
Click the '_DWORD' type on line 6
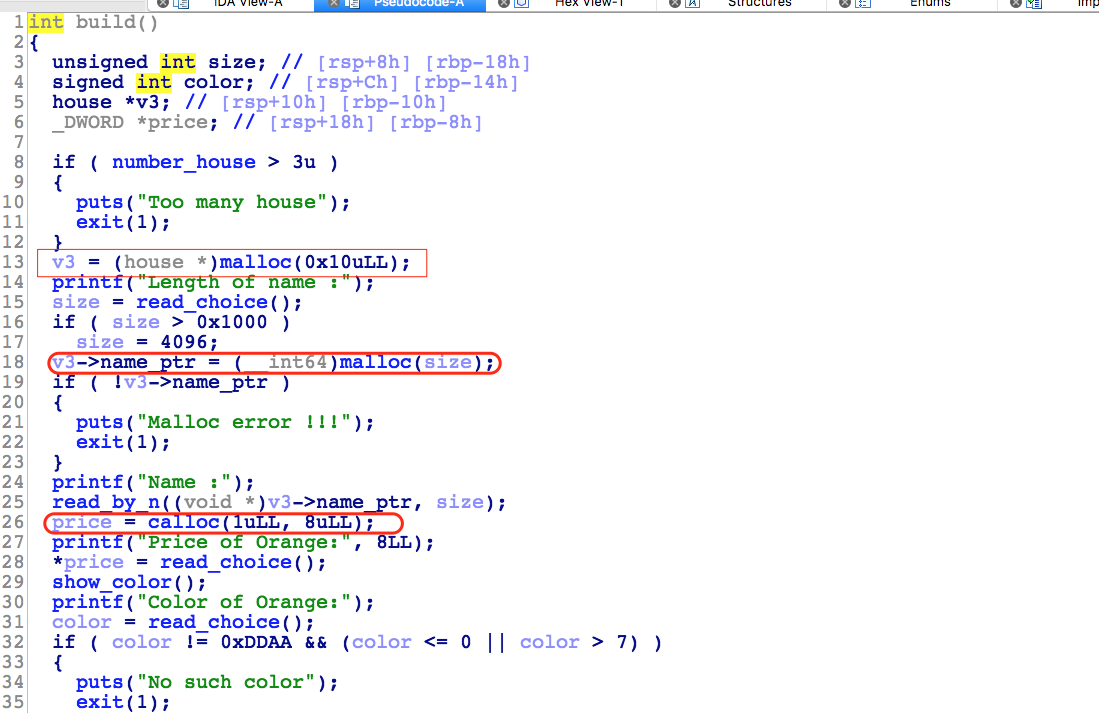(88, 123)
